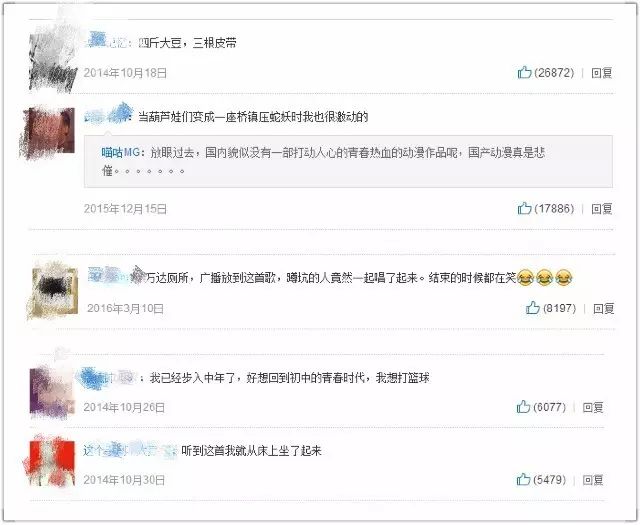Open avatar of the 万达厕所 commenter
The width and height of the screenshot is (640, 525).
[x=53, y=291]
